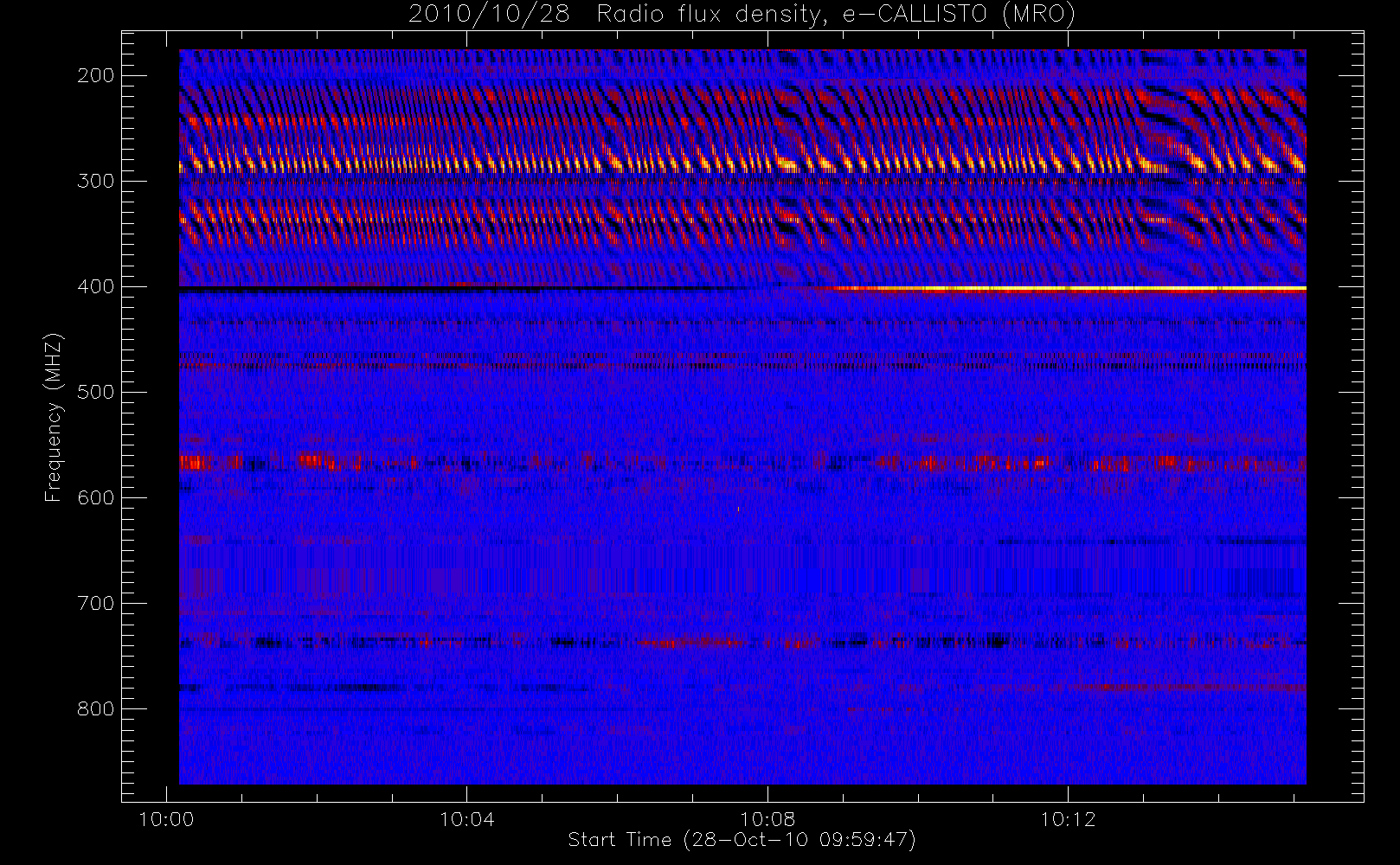Select the 10:08 time tick label
Viewport: 1400px width, 865px height.
[767, 819]
